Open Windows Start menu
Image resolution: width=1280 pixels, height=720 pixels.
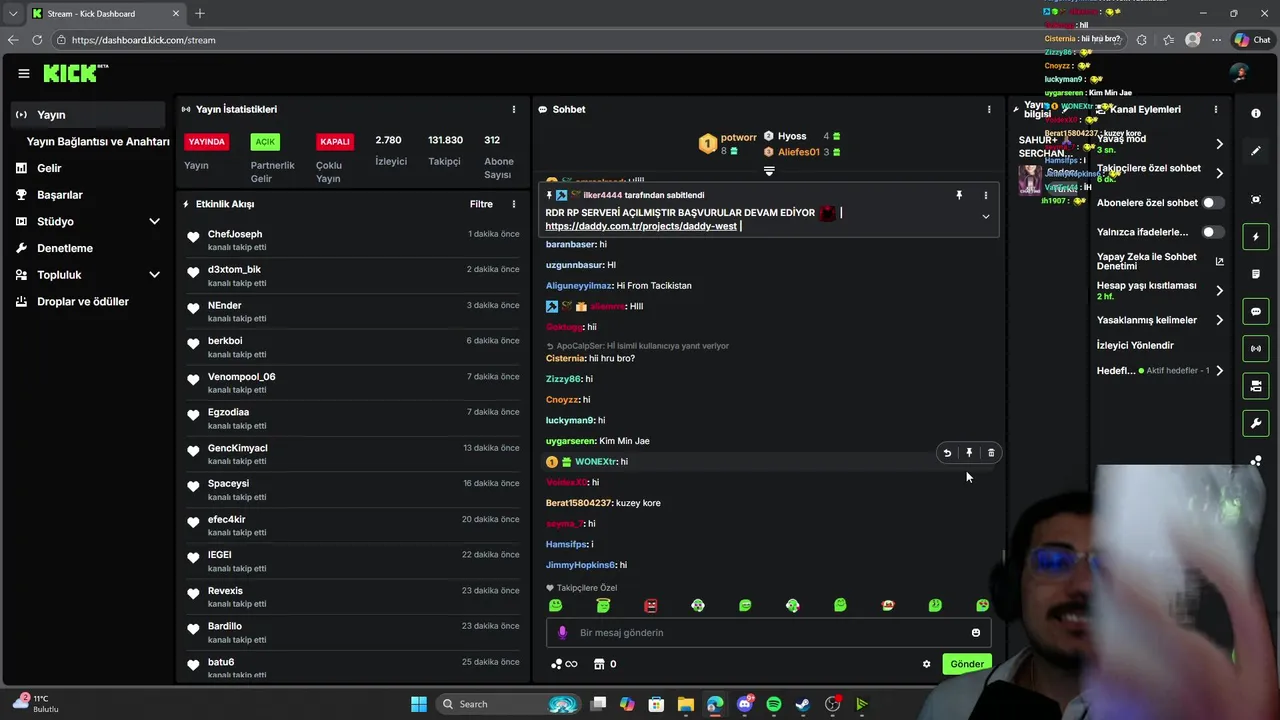point(419,704)
